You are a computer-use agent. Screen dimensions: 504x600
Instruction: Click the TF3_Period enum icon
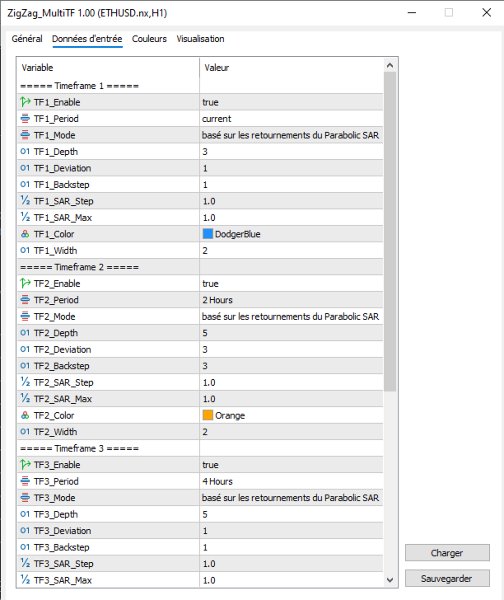tap(25, 481)
